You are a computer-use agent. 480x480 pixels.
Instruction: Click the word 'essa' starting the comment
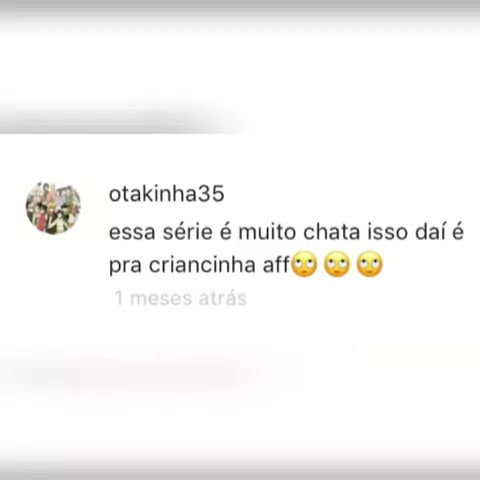point(132,233)
